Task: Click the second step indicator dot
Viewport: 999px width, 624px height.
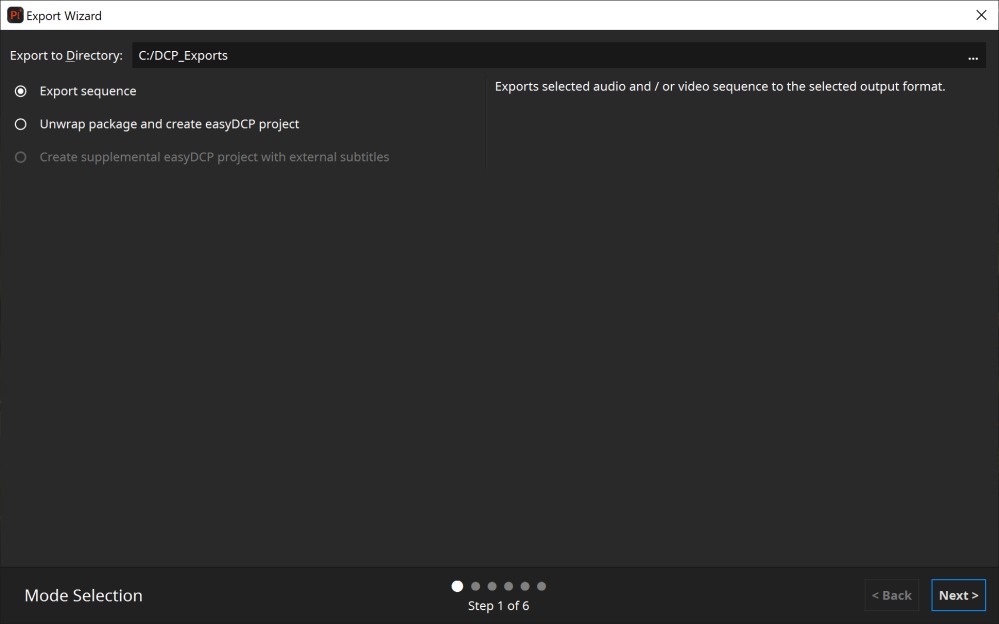Action: pyautogui.click(x=475, y=586)
